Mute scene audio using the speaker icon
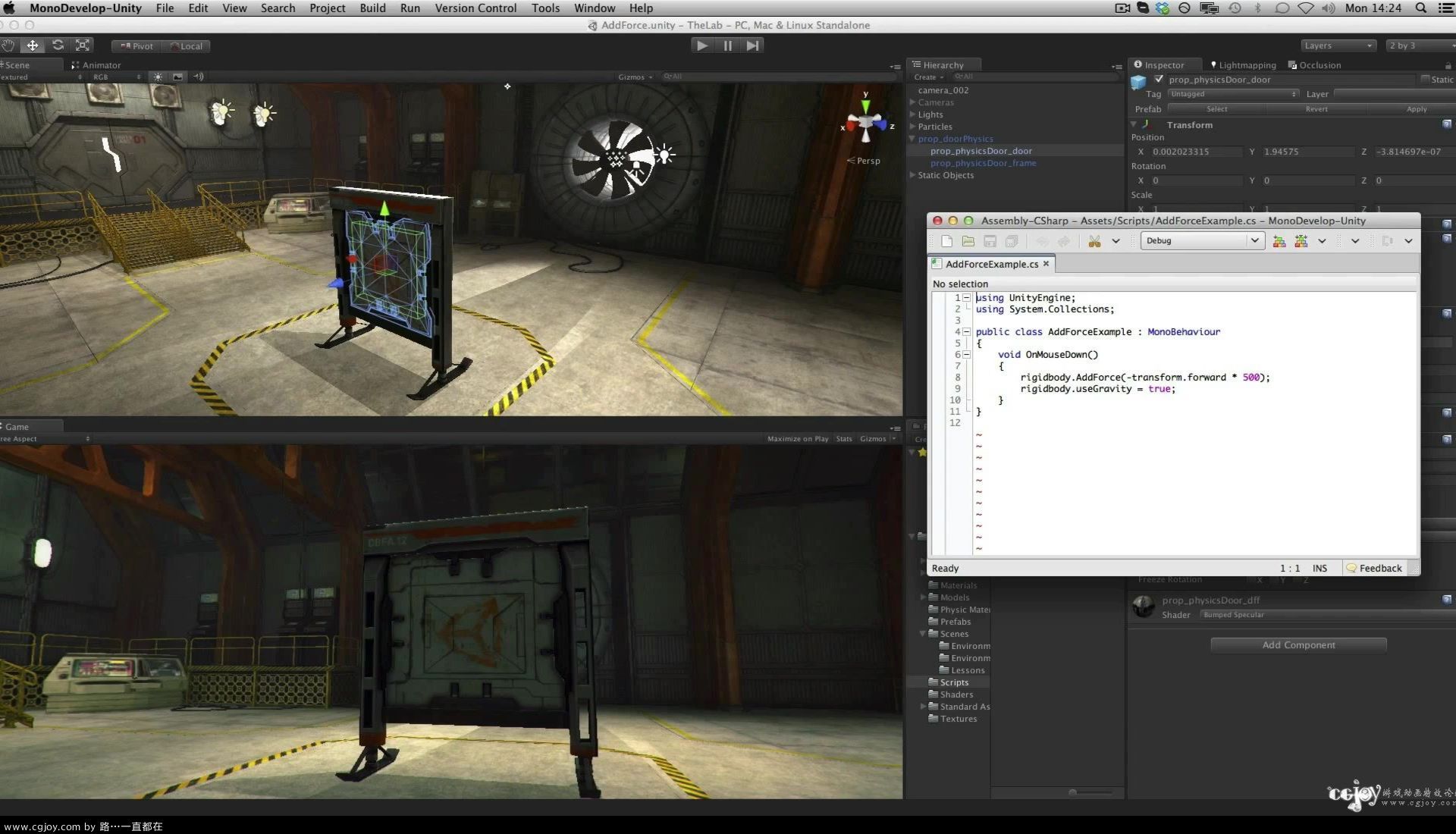Image resolution: width=1456 pixels, height=834 pixels. 199,77
